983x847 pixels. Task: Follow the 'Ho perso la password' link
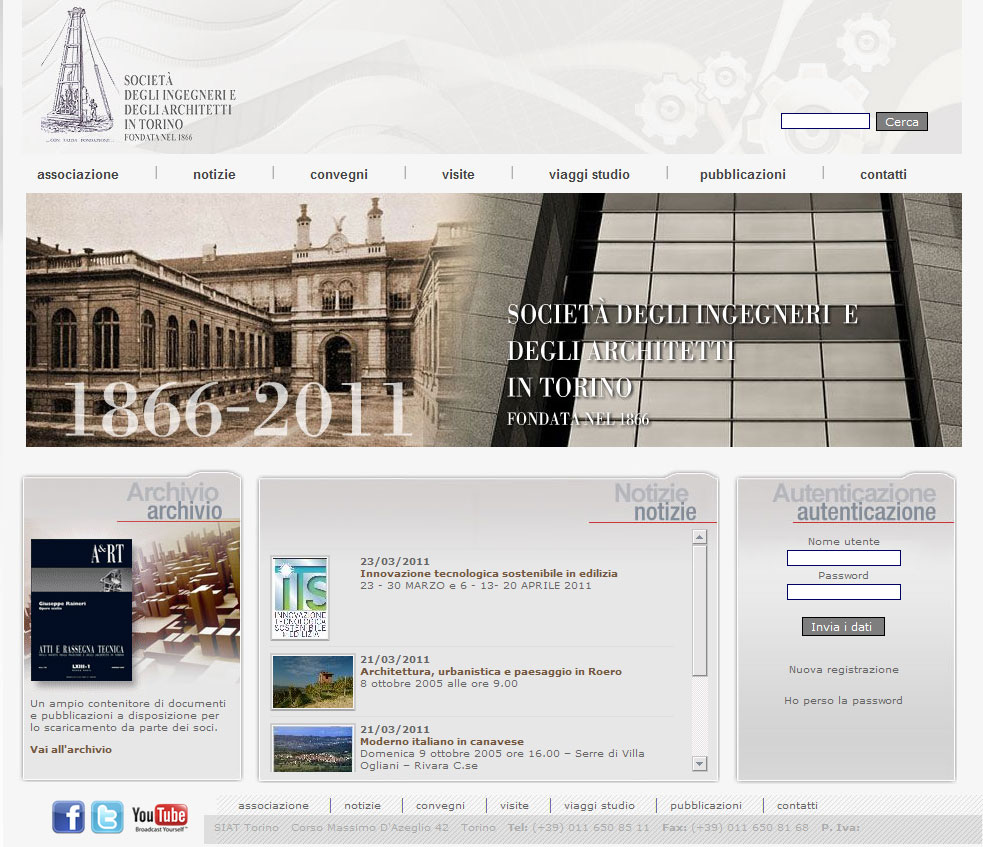843,700
